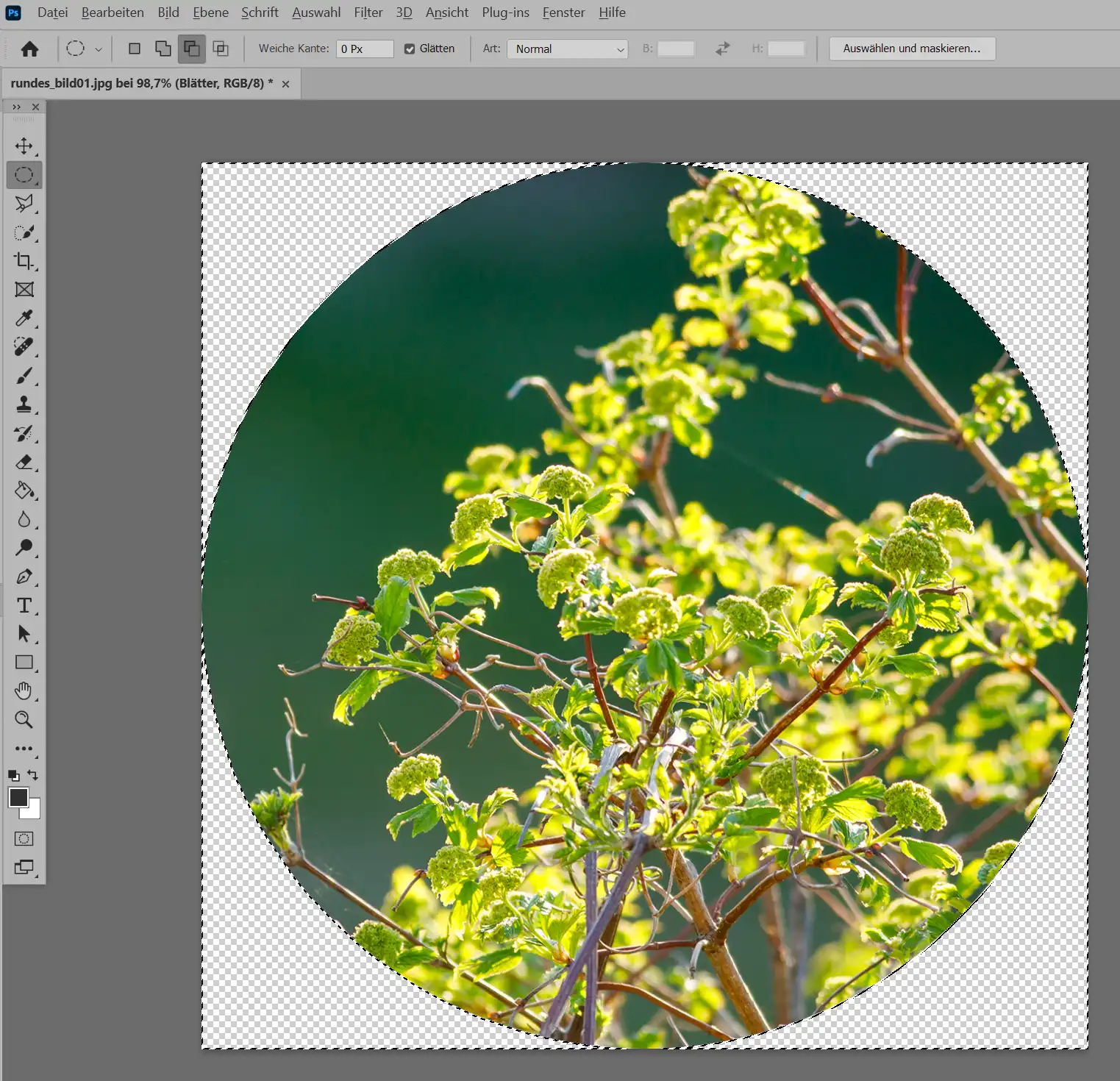Select the Hand tool
This screenshot has height=1081, width=1120.
pyautogui.click(x=24, y=691)
